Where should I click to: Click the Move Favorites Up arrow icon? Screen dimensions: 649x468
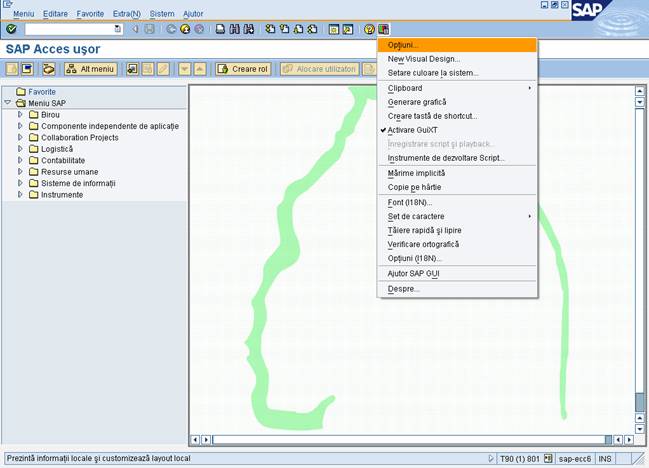click(200, 69)
